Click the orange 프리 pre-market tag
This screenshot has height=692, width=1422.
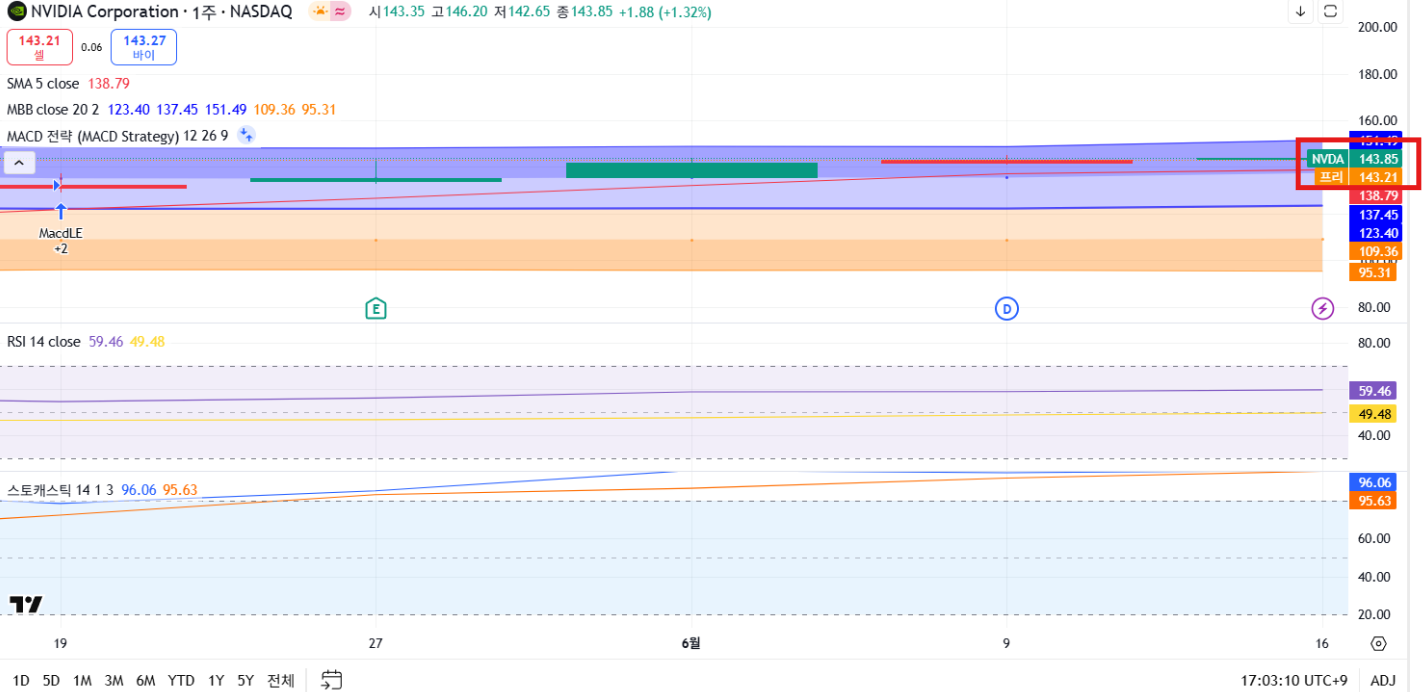tap(1332, 176)
